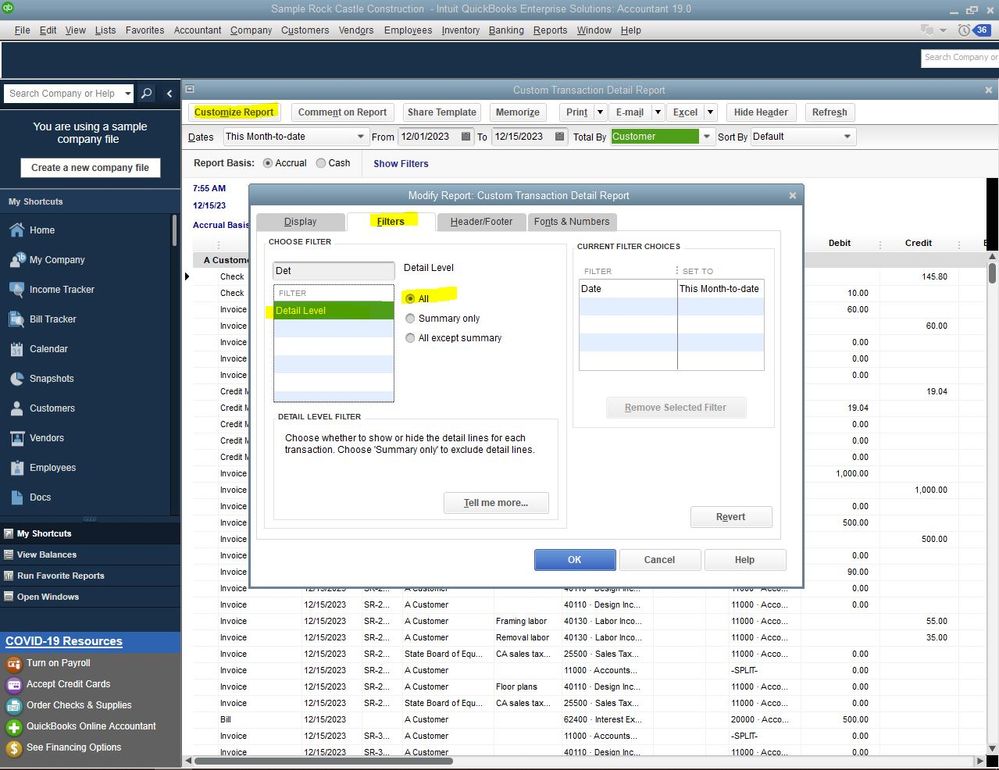Open the Dates range dropdown
This screenshot has height=770, width=999.
[360, 136]
